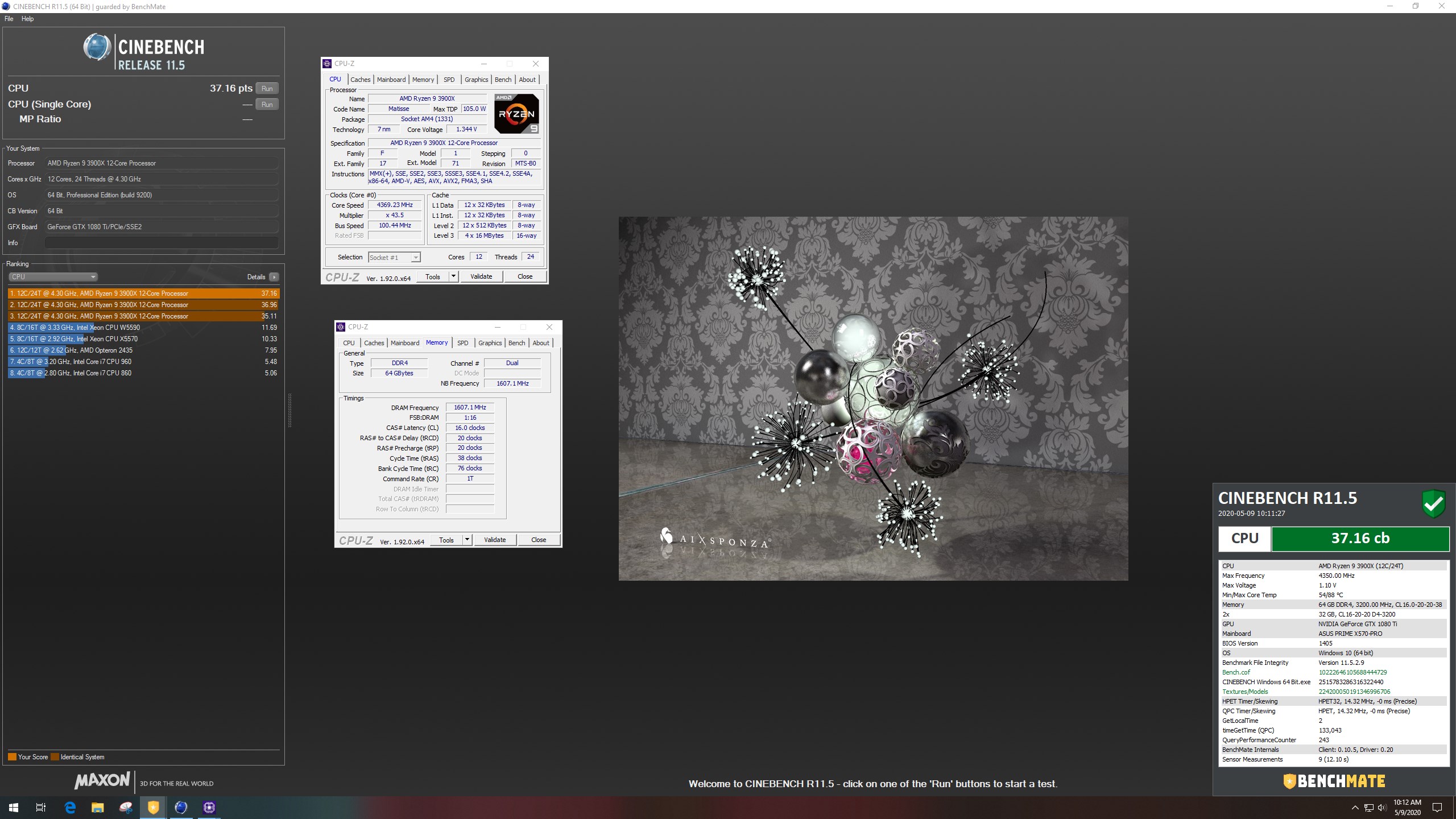
Task: Switch to Cinebench taskbar icon
Action: 181,807
